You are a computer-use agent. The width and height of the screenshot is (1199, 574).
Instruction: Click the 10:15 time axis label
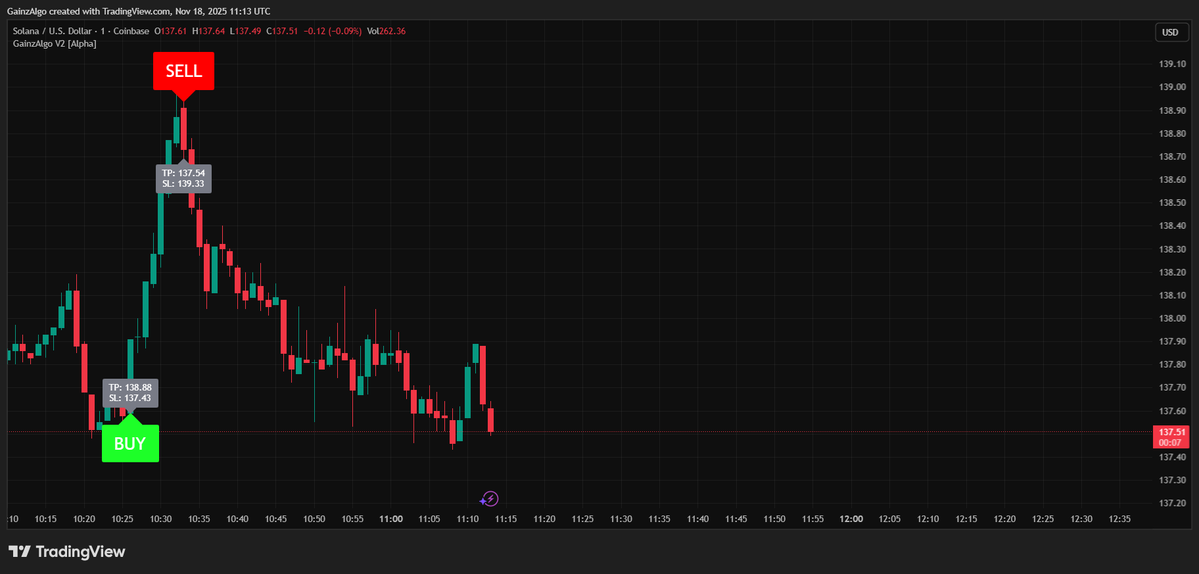[x=46, y=519]
